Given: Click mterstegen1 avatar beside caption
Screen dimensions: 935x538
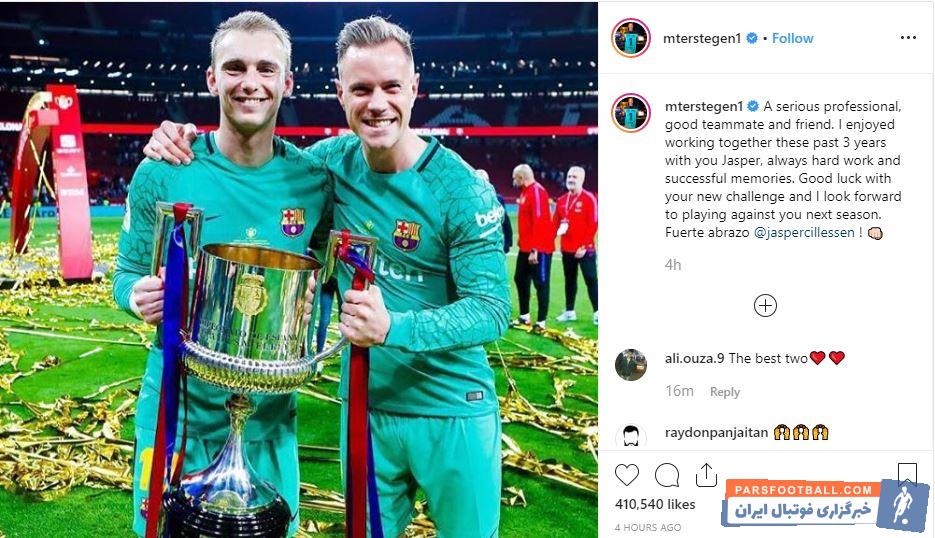Looking at the screenshot, I should (631, 113).
